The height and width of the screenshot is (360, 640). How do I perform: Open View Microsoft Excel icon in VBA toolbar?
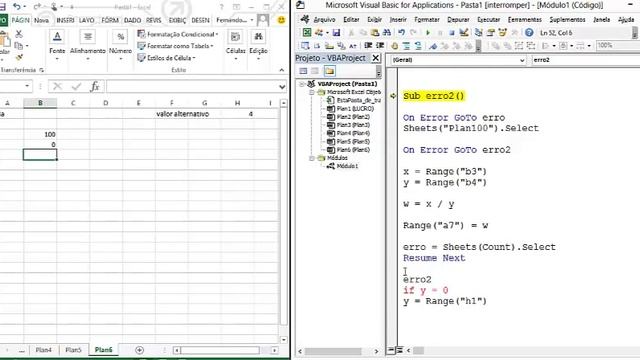click(307, 33)
